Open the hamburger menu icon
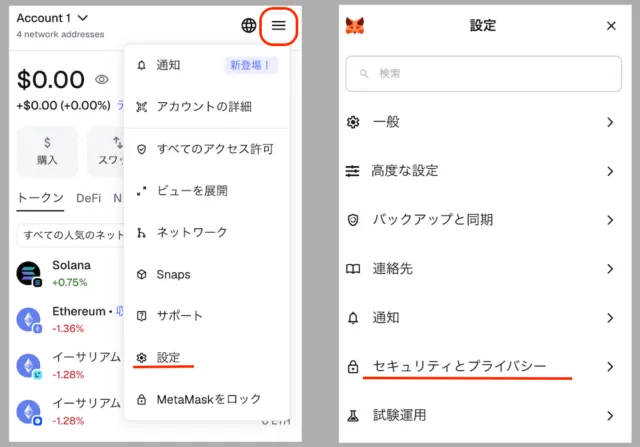The image size is (640, 447). 279,26
